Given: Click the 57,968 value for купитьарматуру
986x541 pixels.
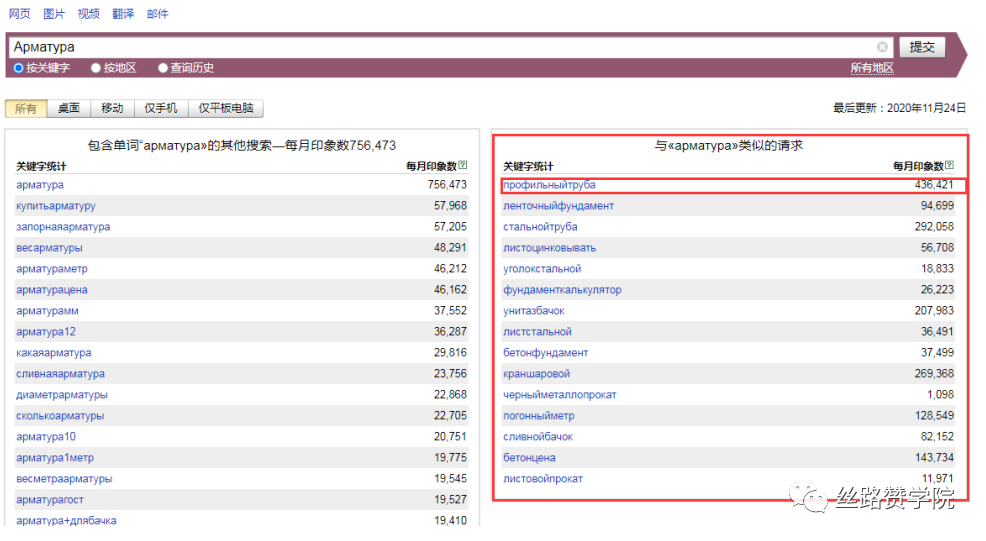Looking at the screenshot, I should (x=450, y=206).
